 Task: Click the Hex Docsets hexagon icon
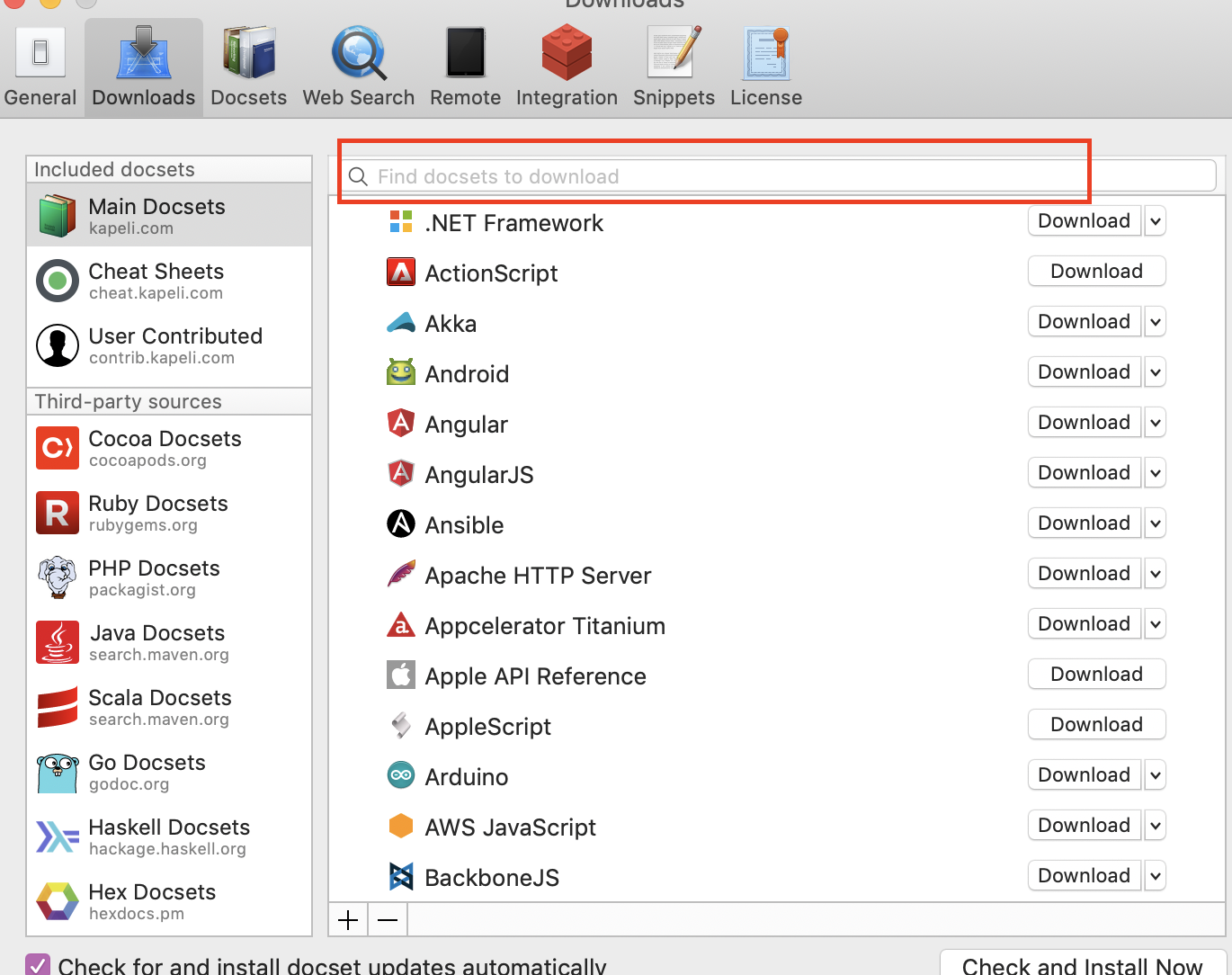click(58, 901)
